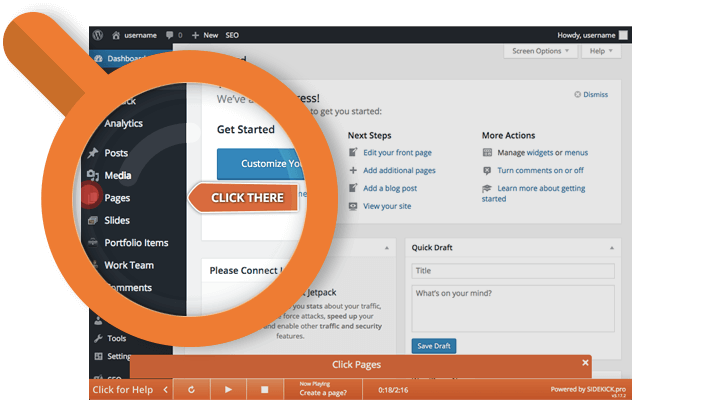The image size is (720, 420).
Task: Dismiss the welcome panel
Action: (591, 95)
